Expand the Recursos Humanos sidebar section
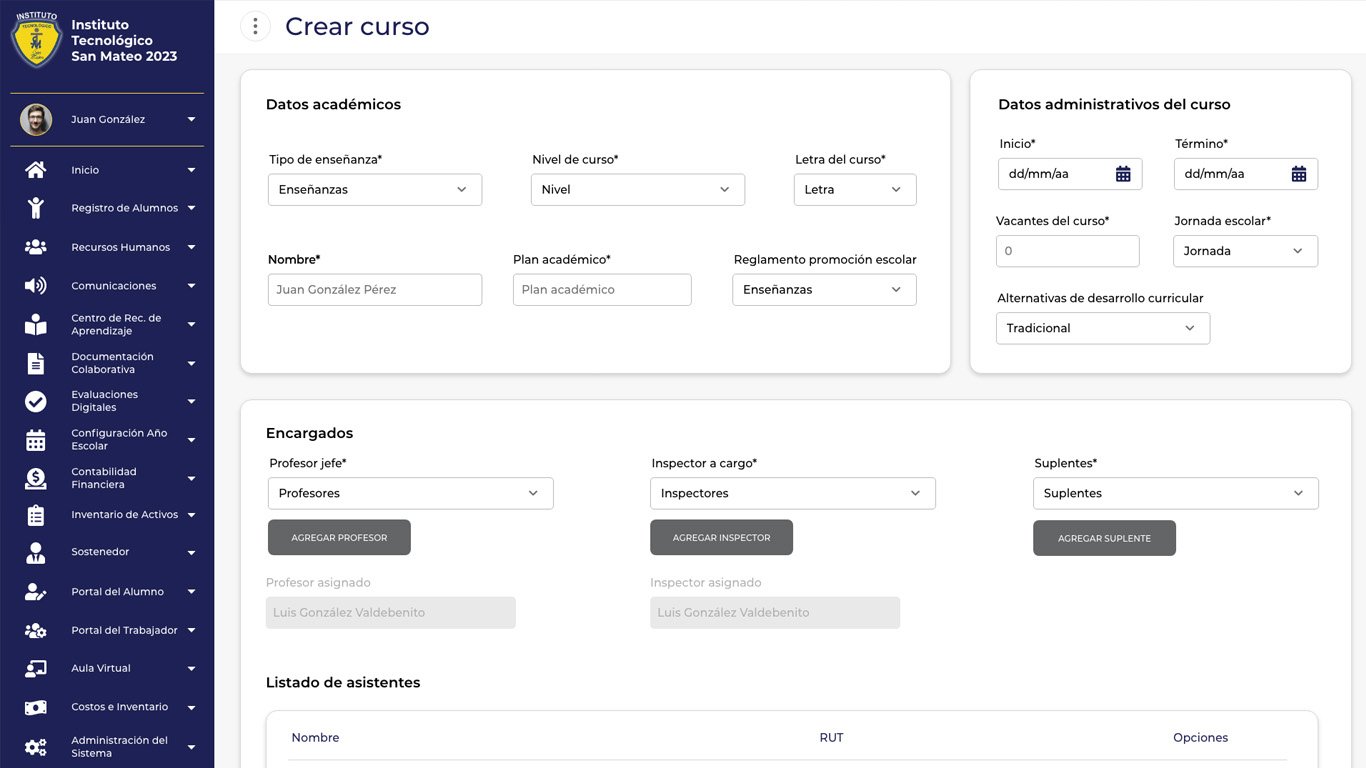Image resolution: width=1366 pixels, height=768 pixels. (191, 246)
